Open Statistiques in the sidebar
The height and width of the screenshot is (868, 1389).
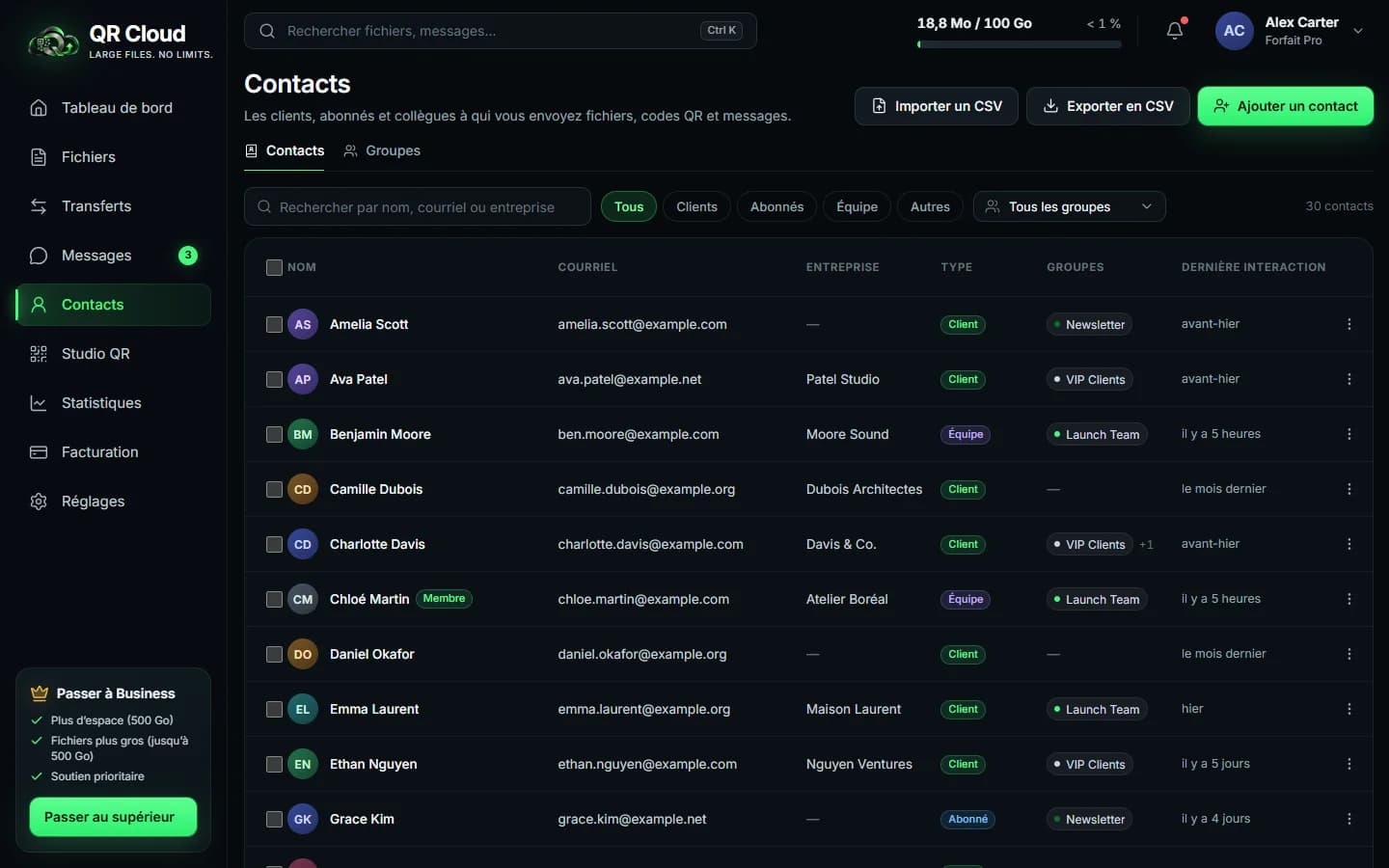[x=114, y=403]
